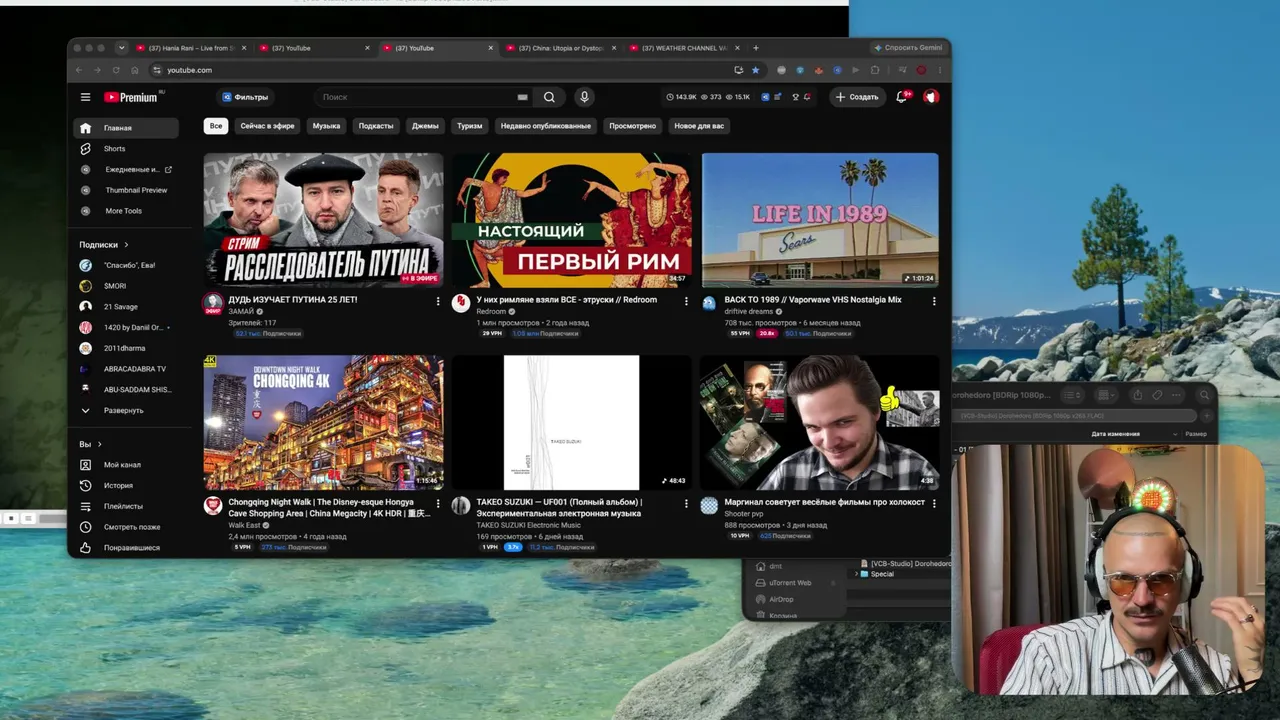Open the YouTube guide hamburger menu
Screen dimensions: 1280x720
[x=85, y=97]
